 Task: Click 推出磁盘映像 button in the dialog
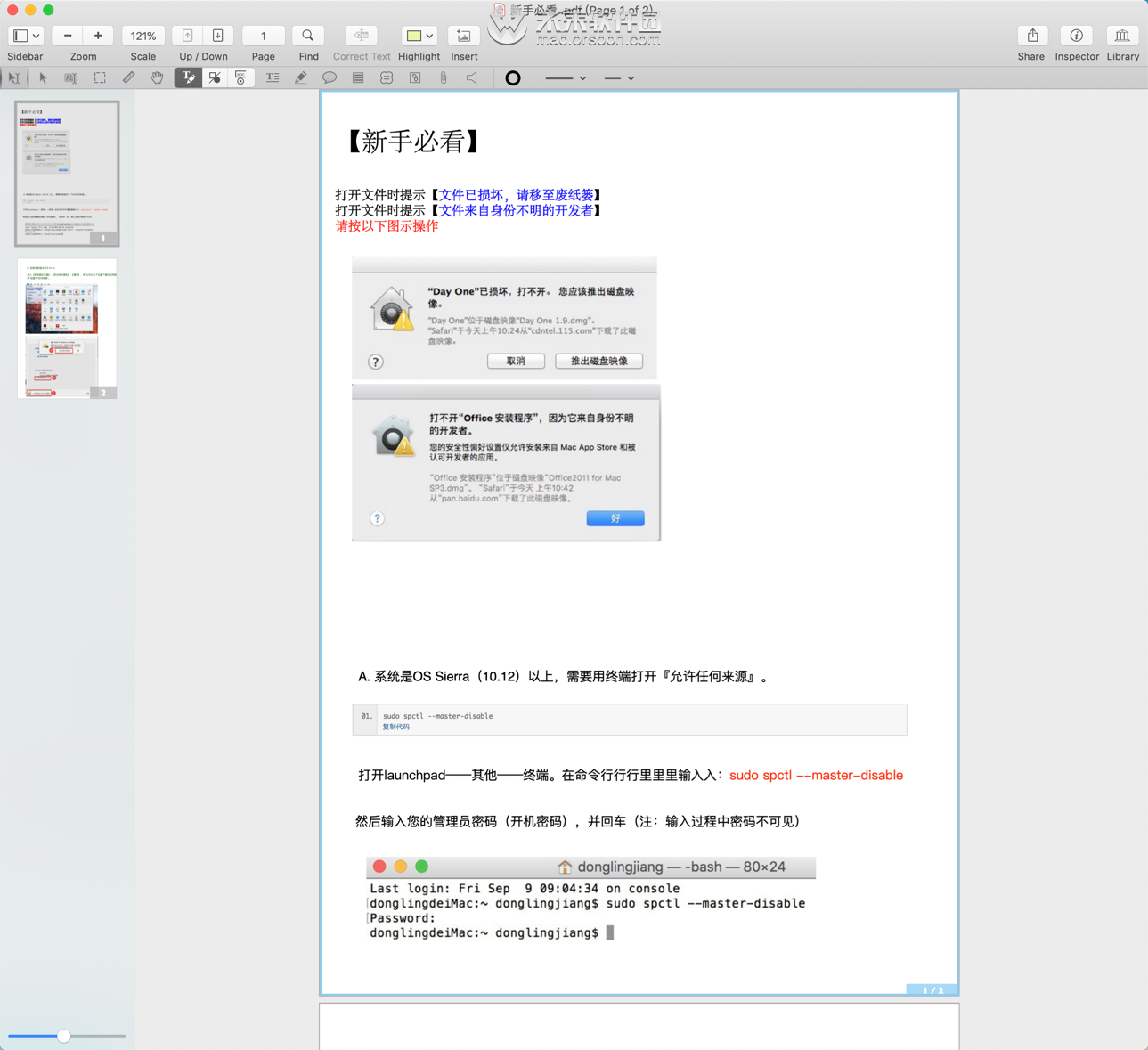point(598,361)
